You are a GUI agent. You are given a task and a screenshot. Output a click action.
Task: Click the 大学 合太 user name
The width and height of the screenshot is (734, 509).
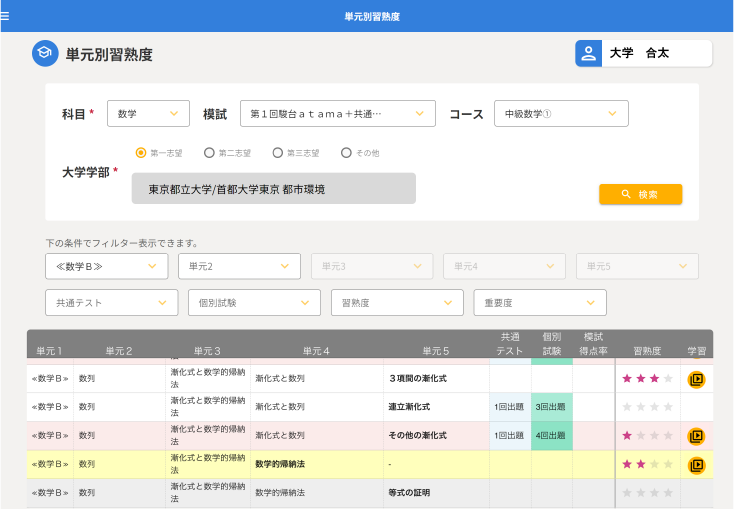639,53
